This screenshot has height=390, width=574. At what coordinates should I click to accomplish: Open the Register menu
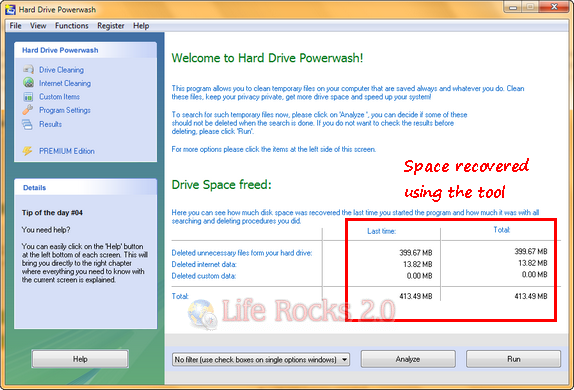tap(111, 26)
